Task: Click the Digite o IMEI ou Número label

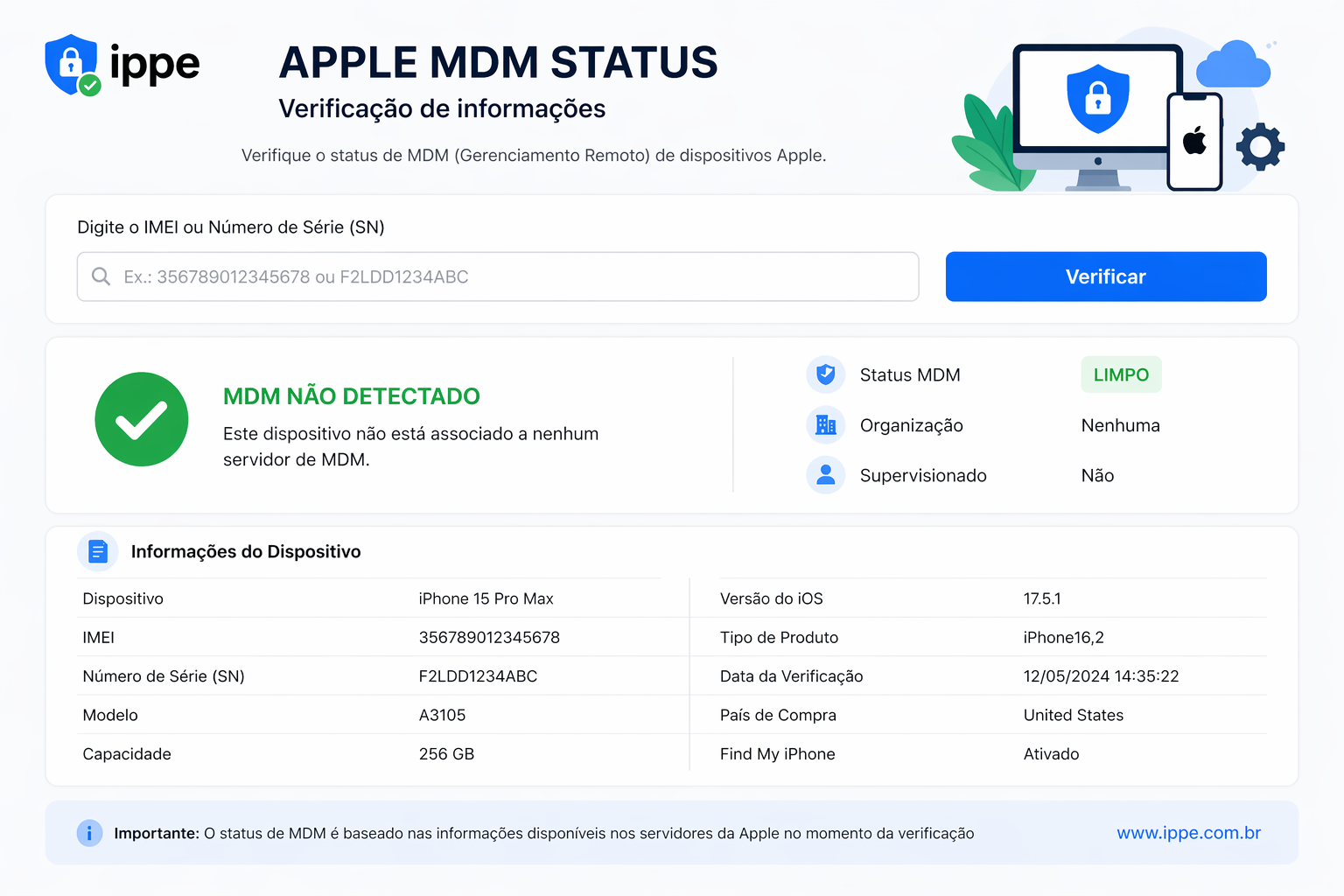Action: click(231, 227)
